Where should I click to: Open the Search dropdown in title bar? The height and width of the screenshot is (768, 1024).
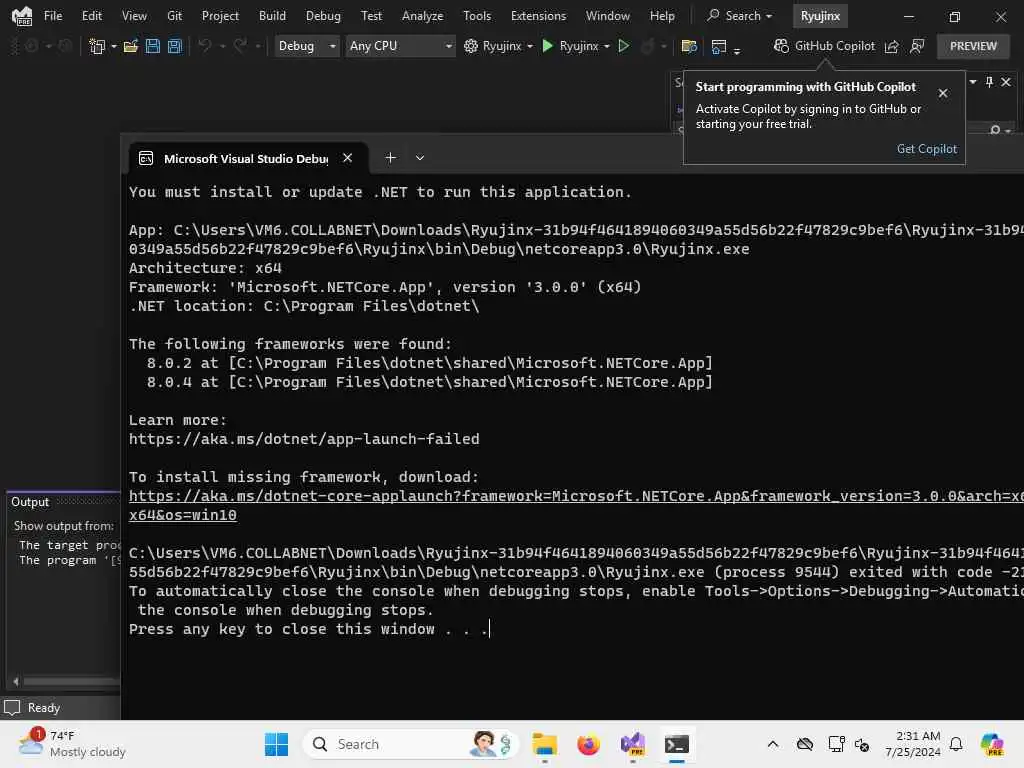(x=739, y=16)
